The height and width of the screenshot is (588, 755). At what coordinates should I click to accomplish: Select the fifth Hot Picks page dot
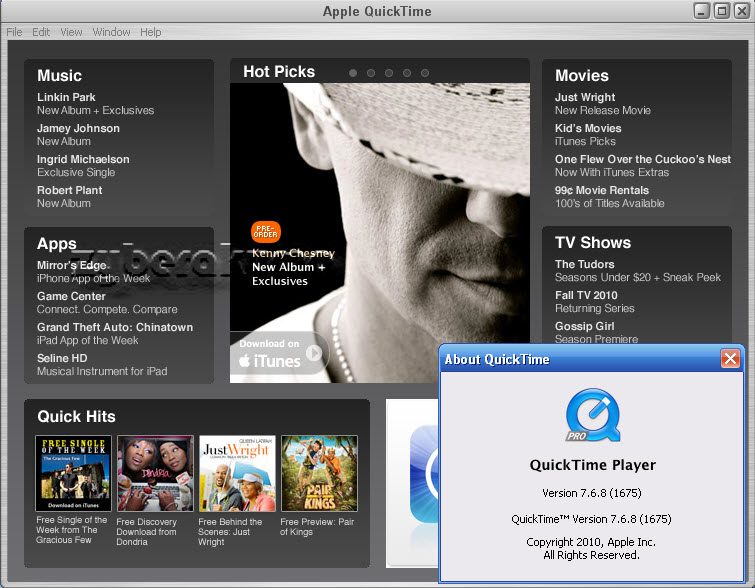coord(425,73)
